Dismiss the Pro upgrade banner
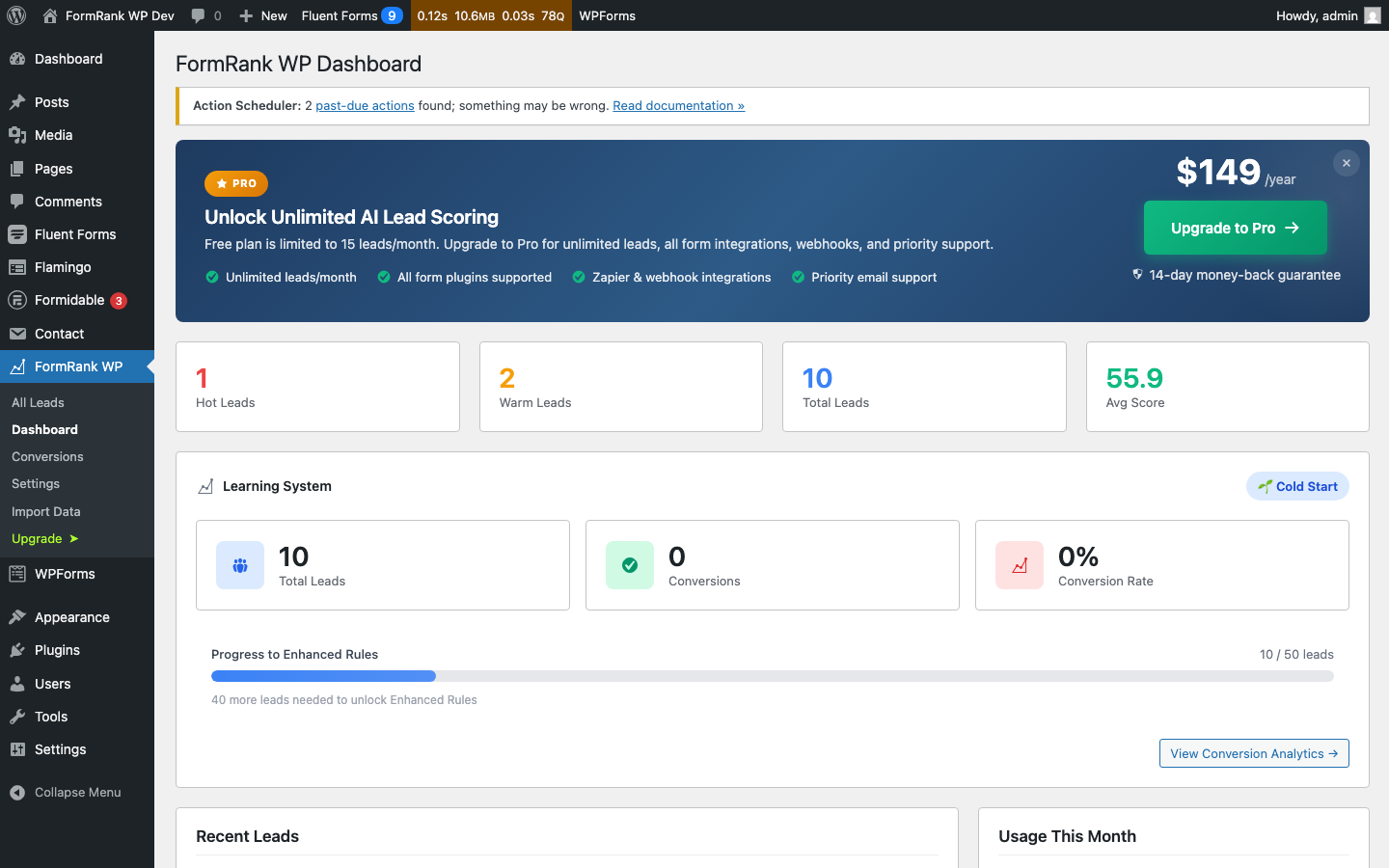 pyautogui.click(x=1346, y=163)
